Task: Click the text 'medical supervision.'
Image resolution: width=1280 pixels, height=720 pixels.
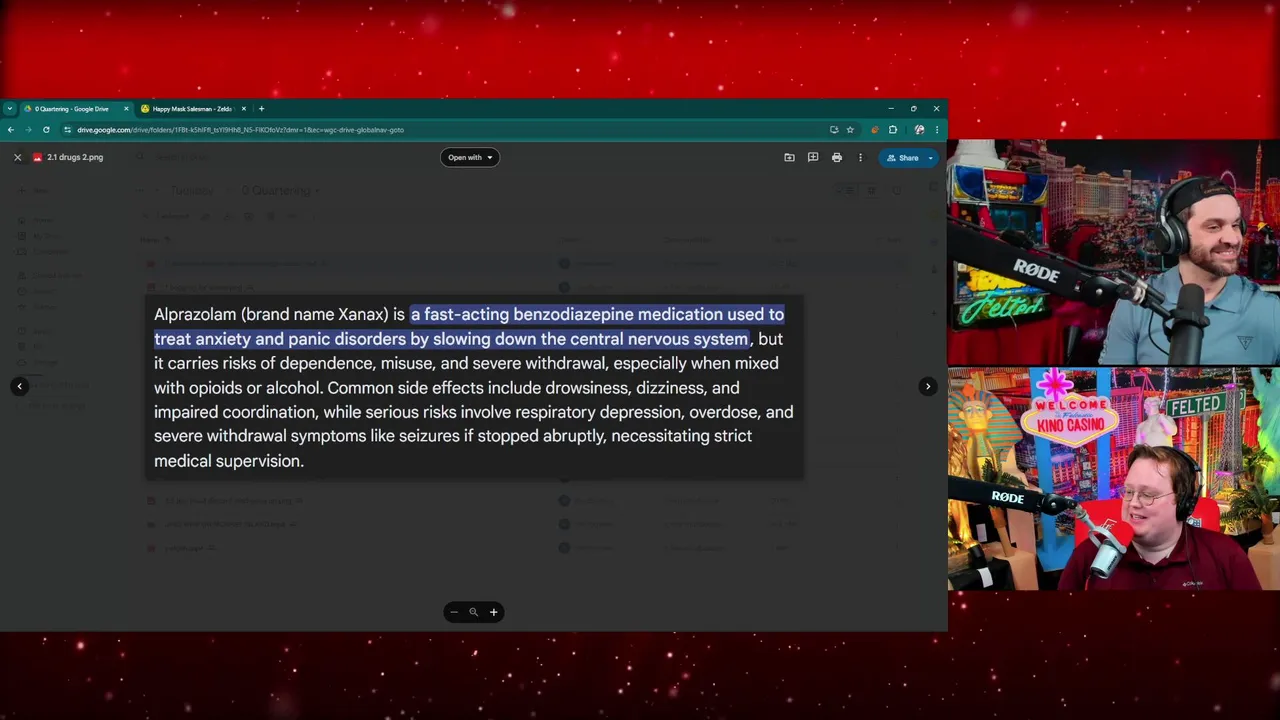Action: (x=229, y=461)
